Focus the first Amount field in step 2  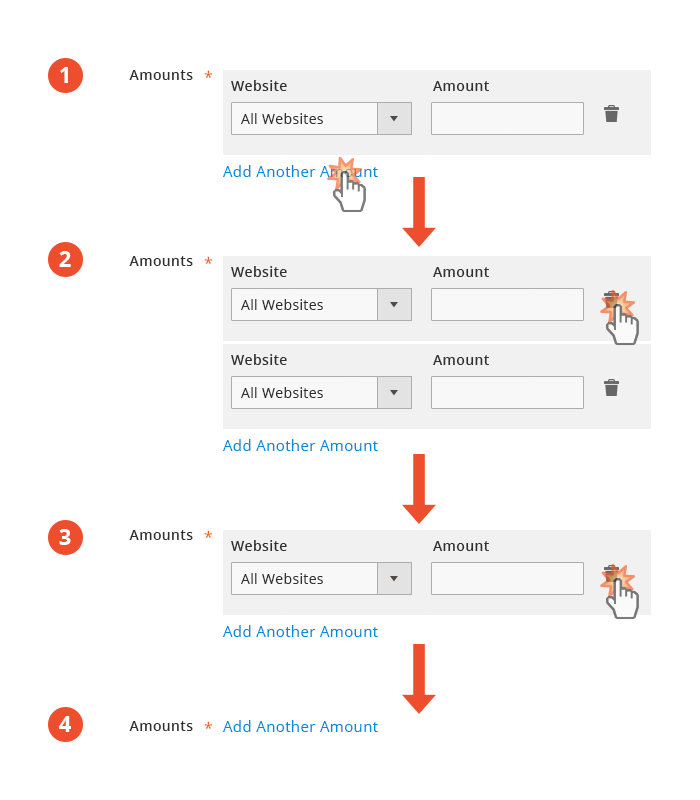pyautogui.click(x=507, y=304)
